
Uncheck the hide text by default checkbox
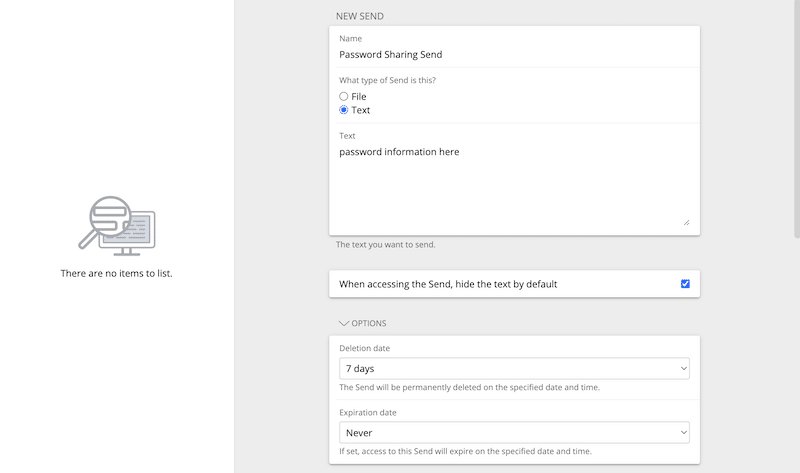click(685, 284)
